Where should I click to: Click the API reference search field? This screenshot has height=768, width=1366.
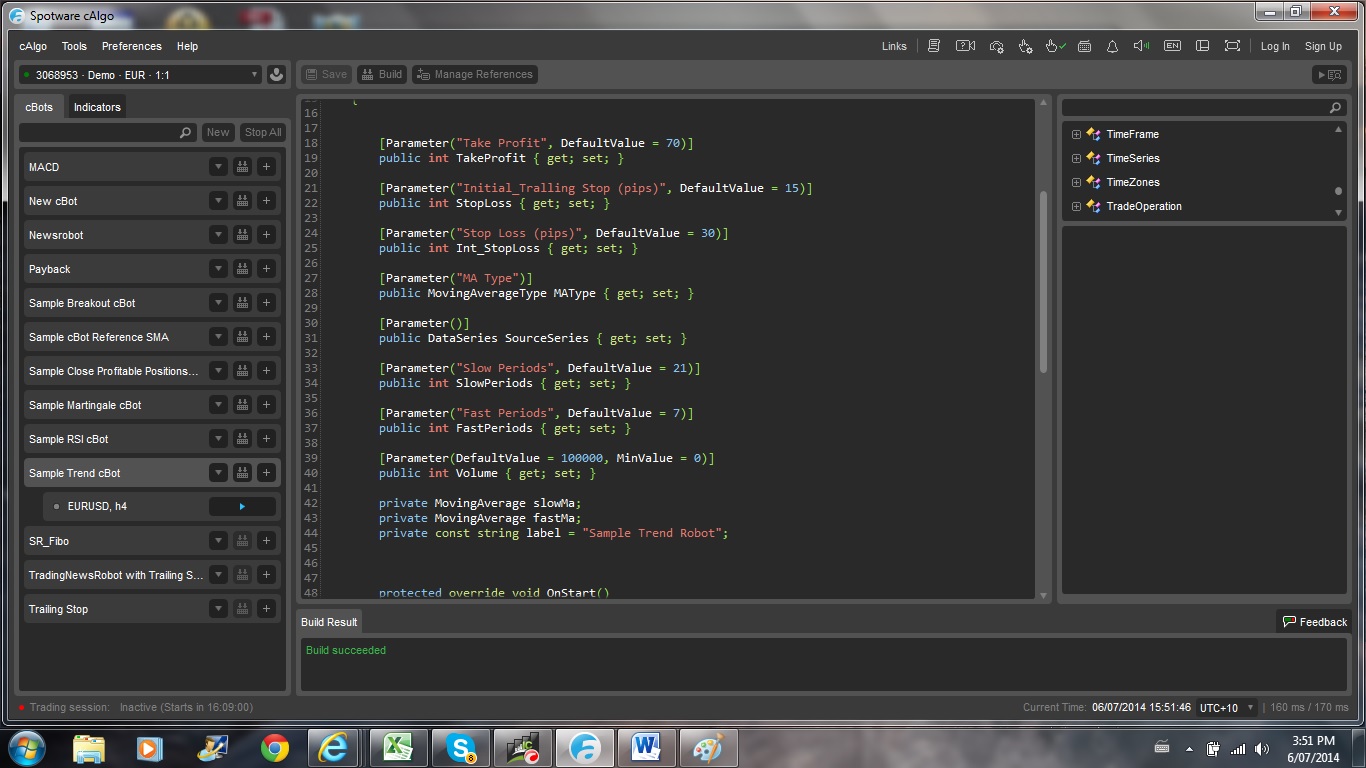[x=1203, y=108]
